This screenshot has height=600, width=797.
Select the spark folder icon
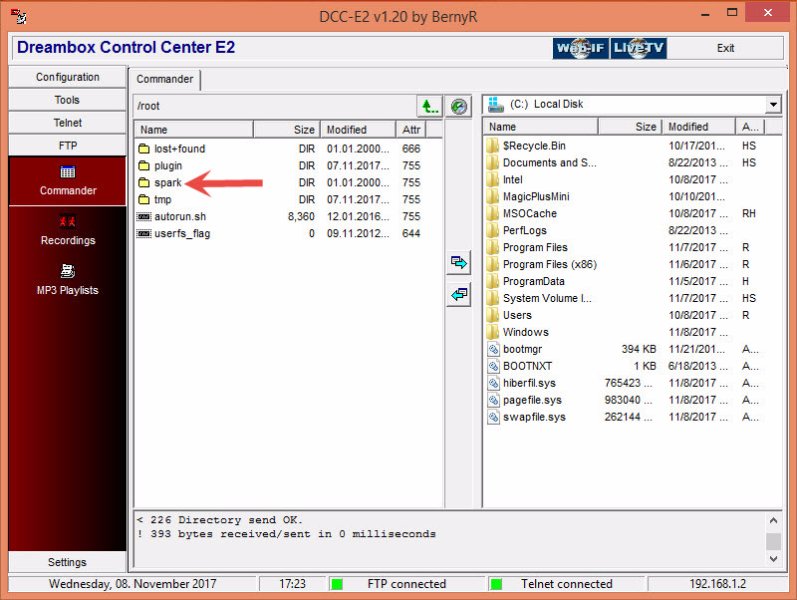pyautogui.click(x=144, y=183)
